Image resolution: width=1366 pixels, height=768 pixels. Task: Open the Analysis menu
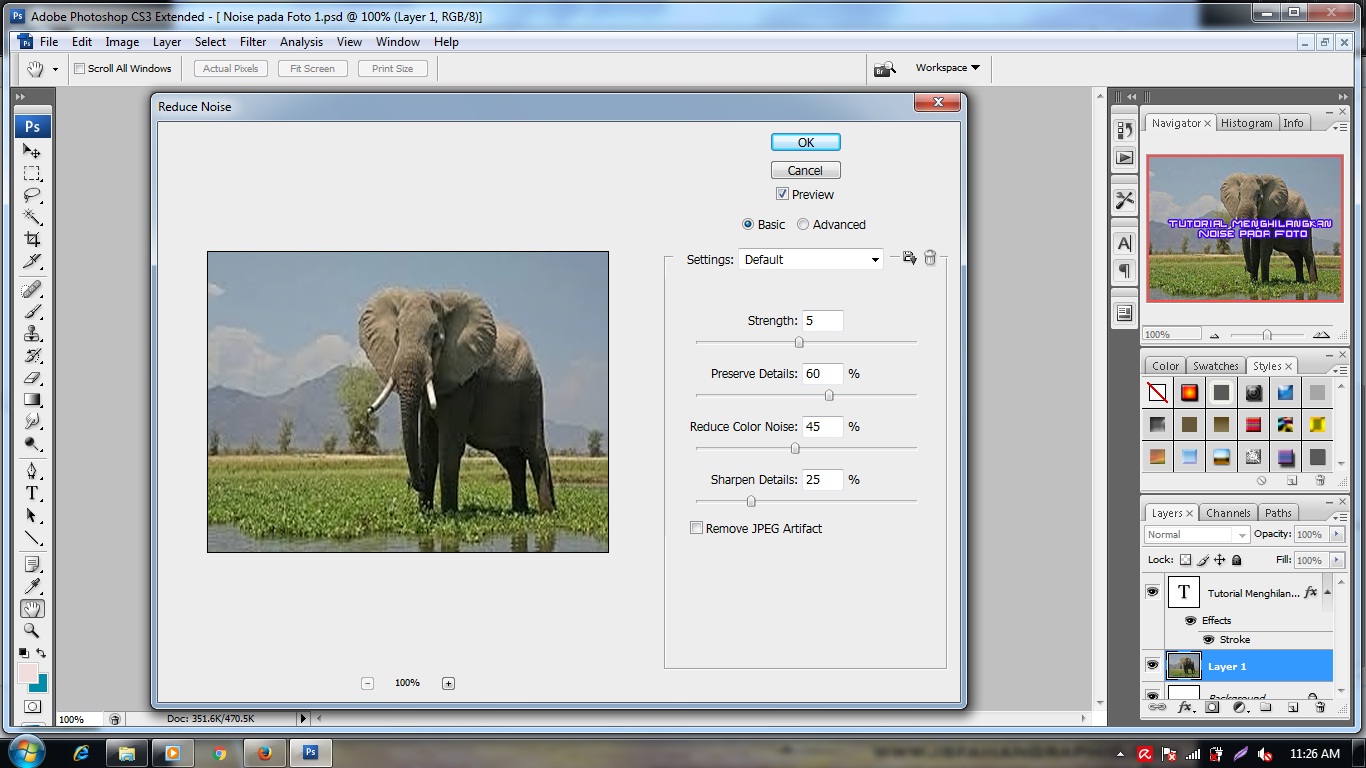301,42
